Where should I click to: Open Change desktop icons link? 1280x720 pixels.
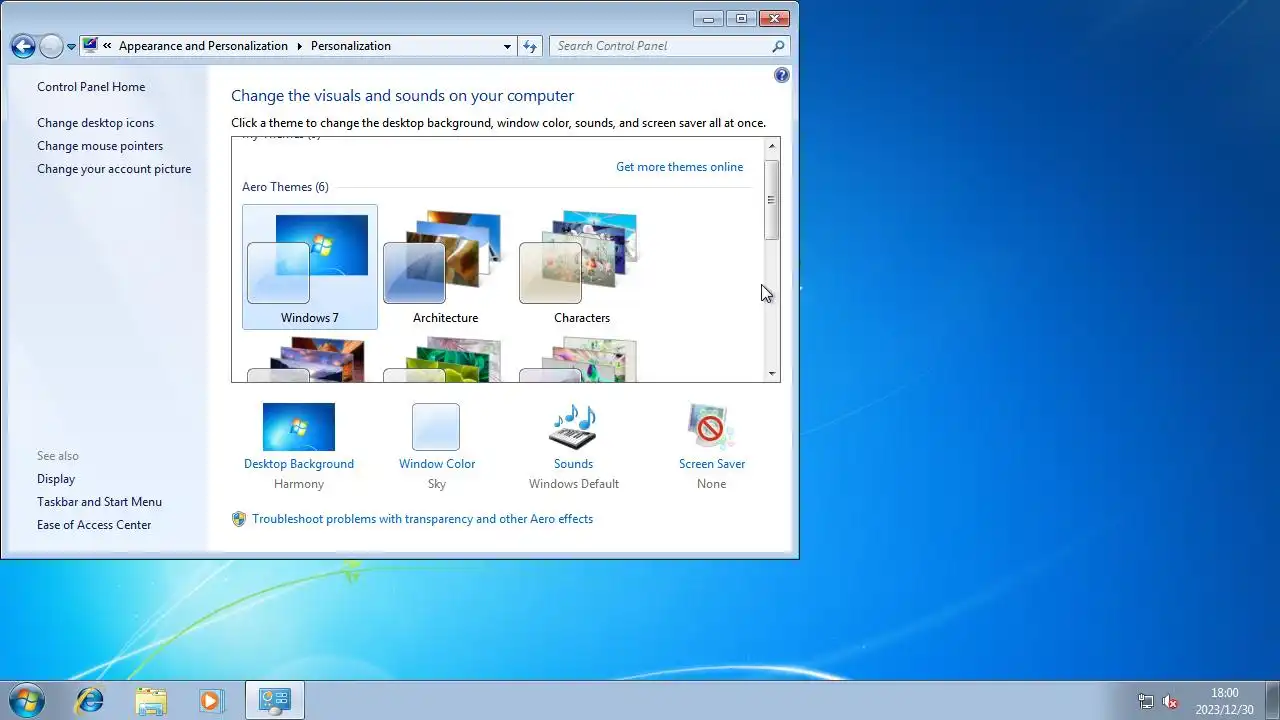[x=96, y=123]
